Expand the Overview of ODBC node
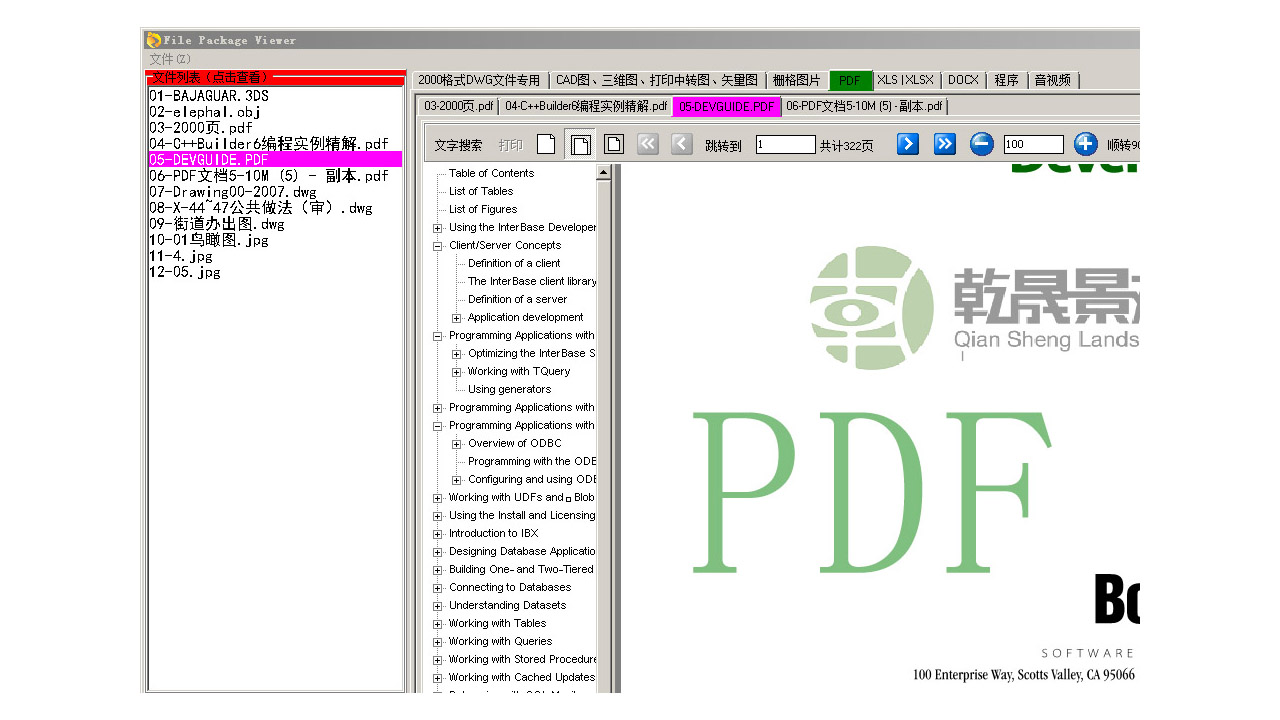 tap(457, 444)
